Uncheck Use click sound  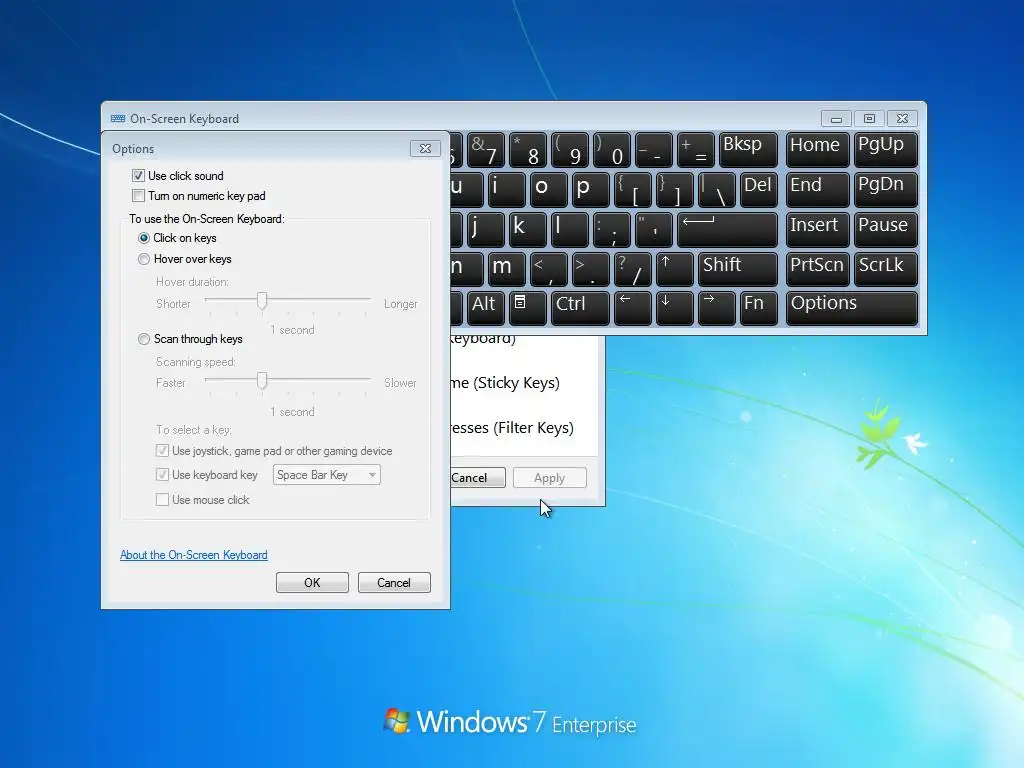138,176
